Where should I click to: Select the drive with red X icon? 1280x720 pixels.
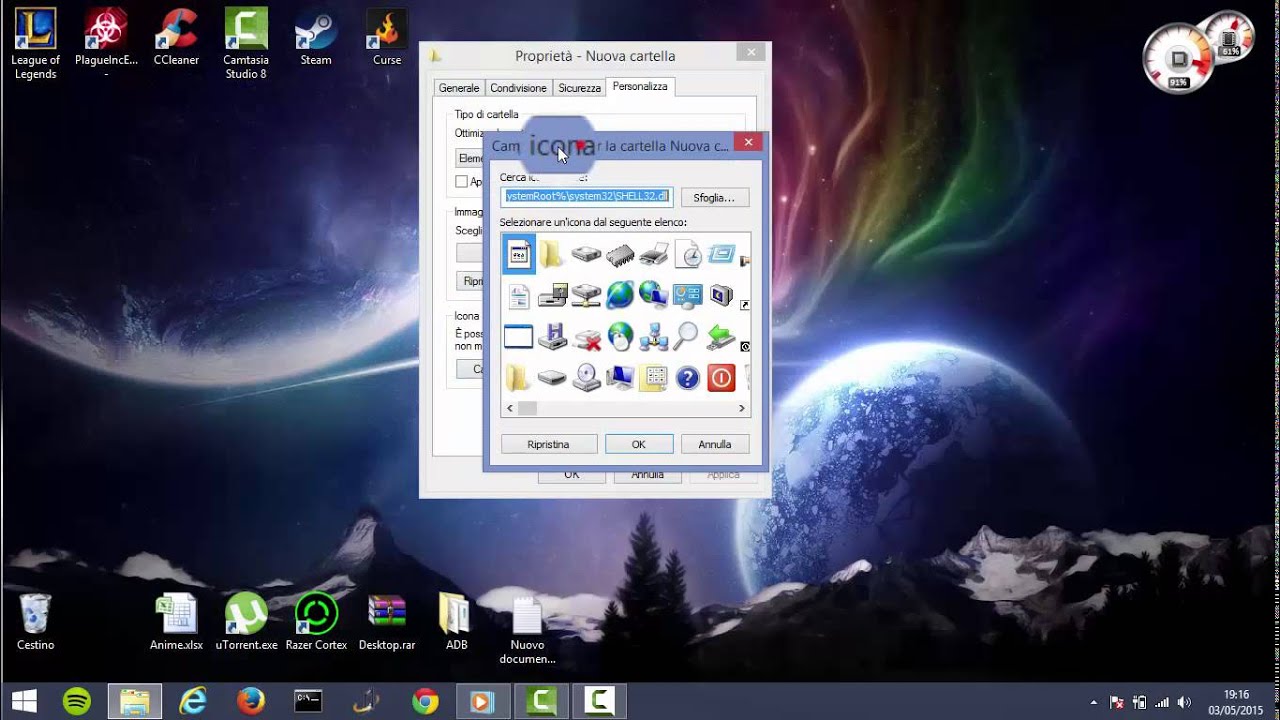586,338
